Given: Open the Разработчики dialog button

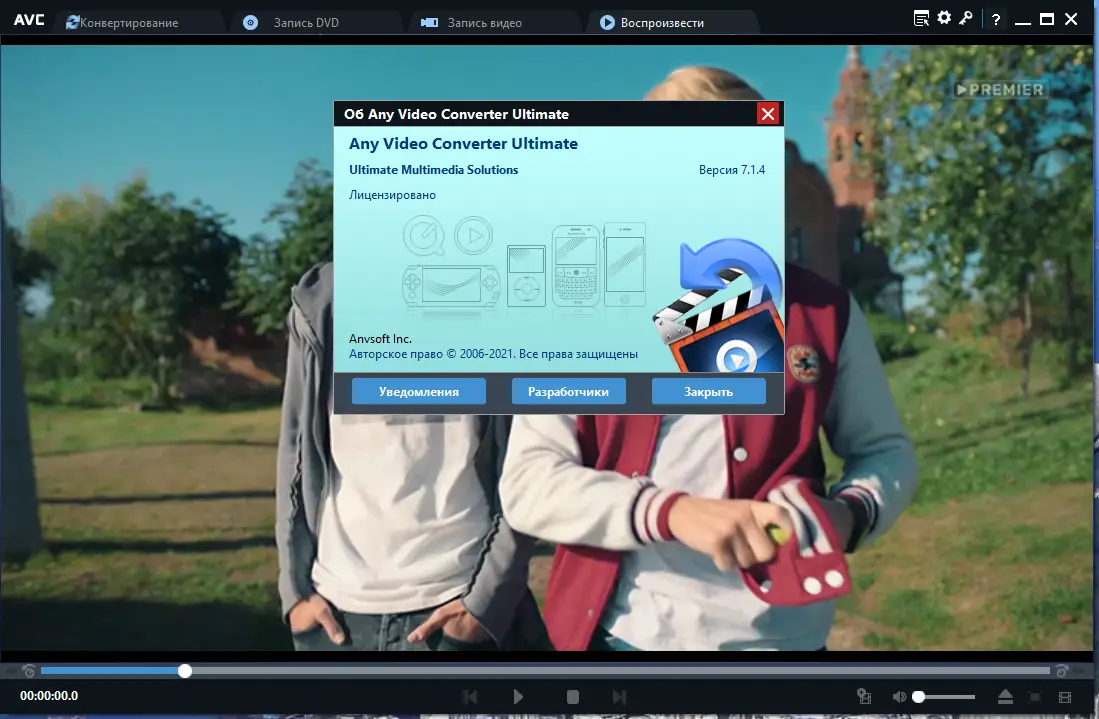Looking at the screenshot, I should [x=568, y=391].
